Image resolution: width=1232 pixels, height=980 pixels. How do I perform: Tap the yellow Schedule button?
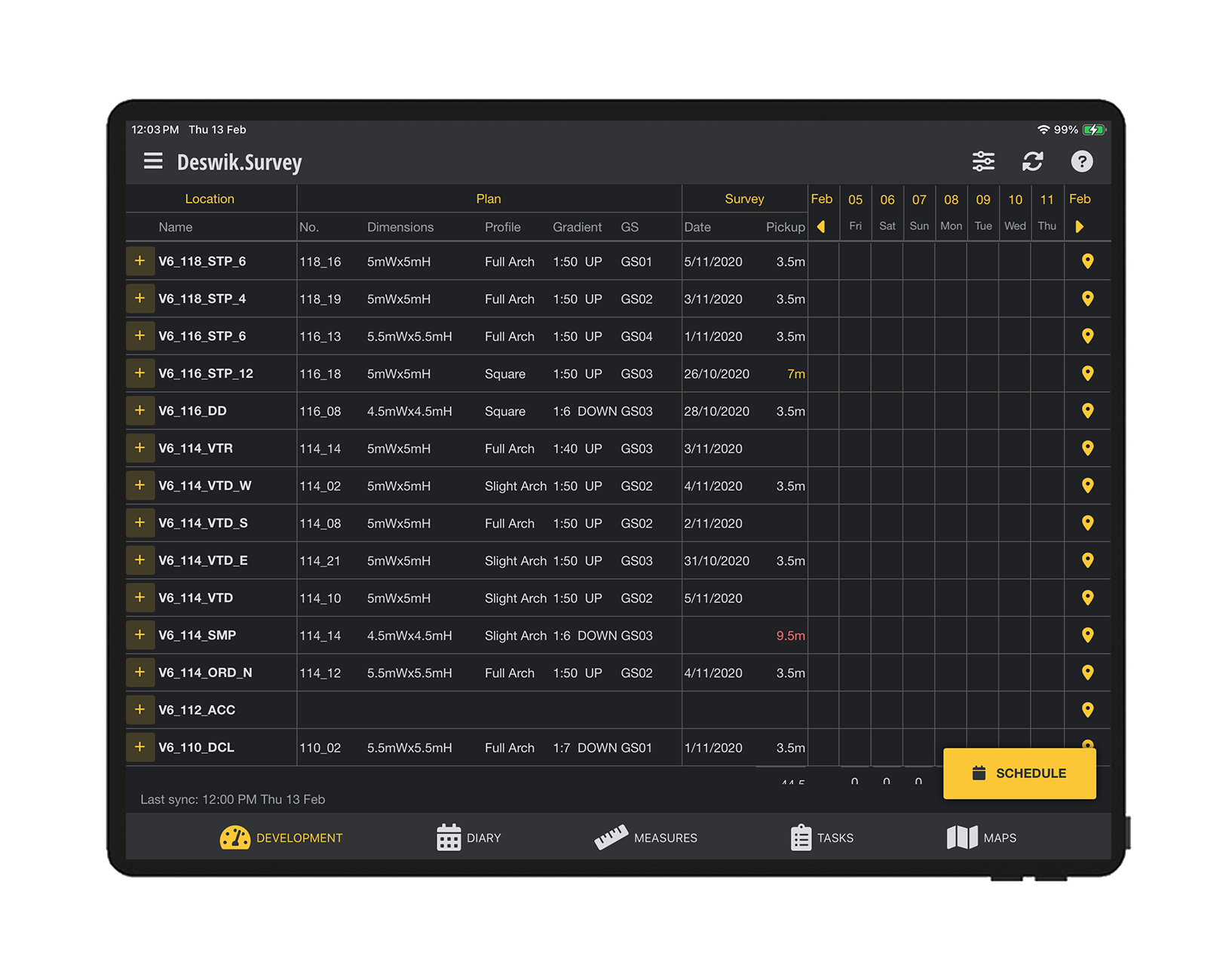[1019, 773]
